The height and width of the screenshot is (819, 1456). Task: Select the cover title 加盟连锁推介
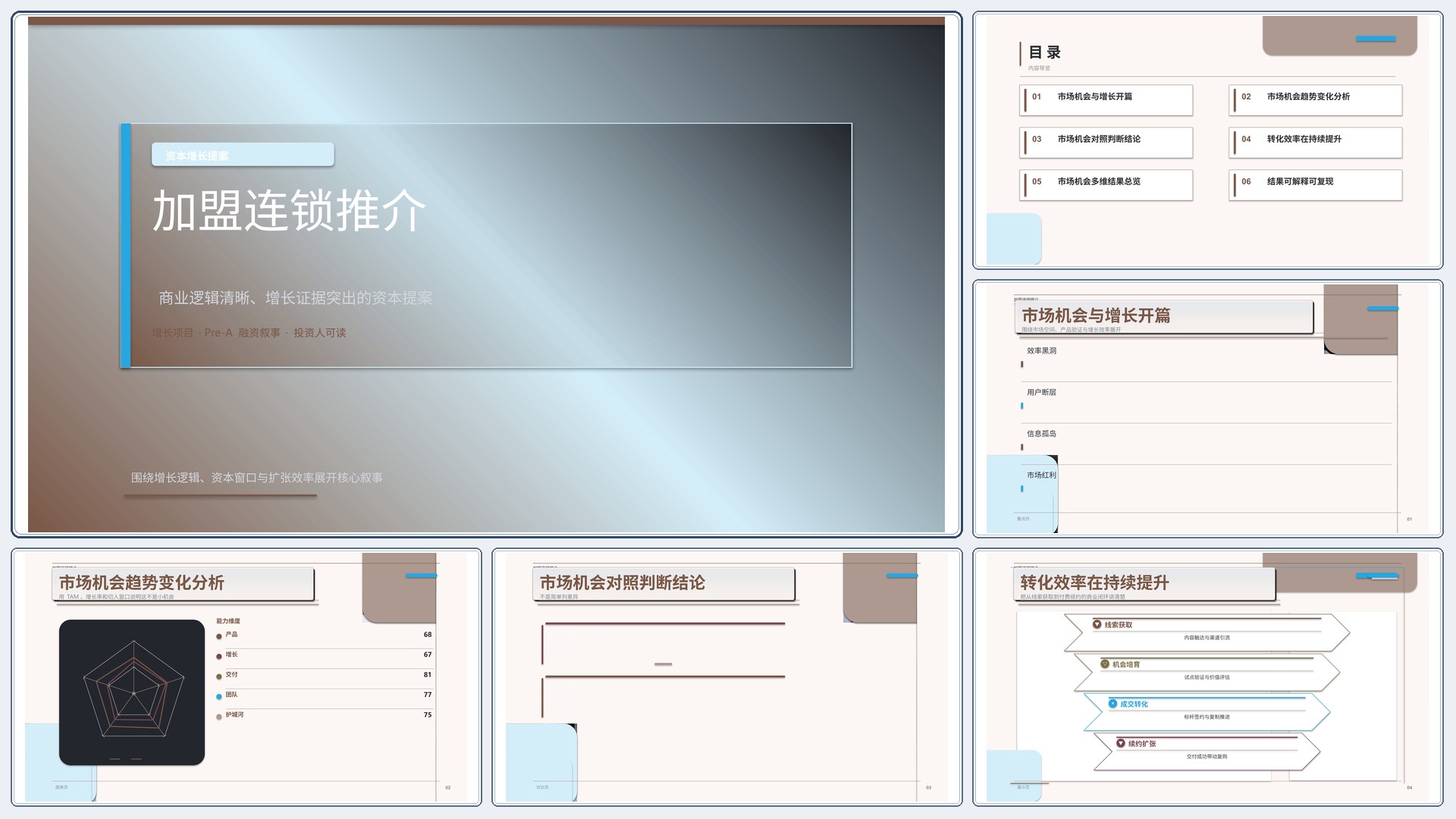point(289,210)
